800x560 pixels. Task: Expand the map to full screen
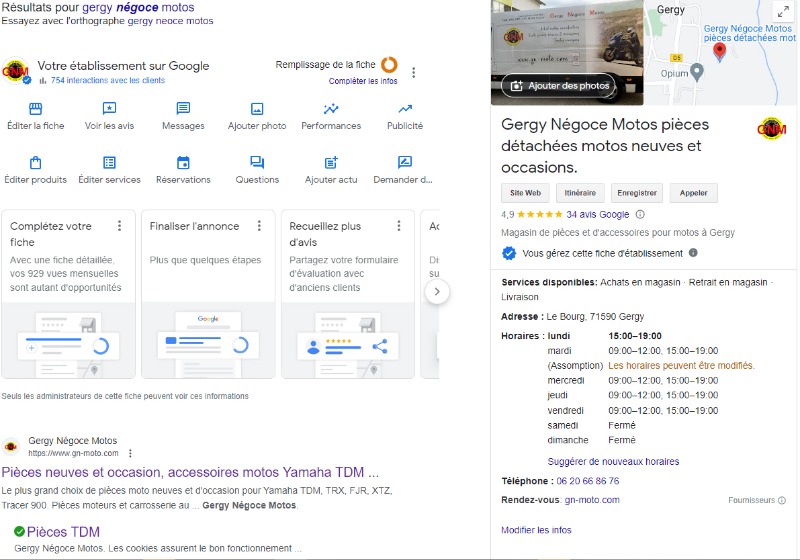coord(782,12)
